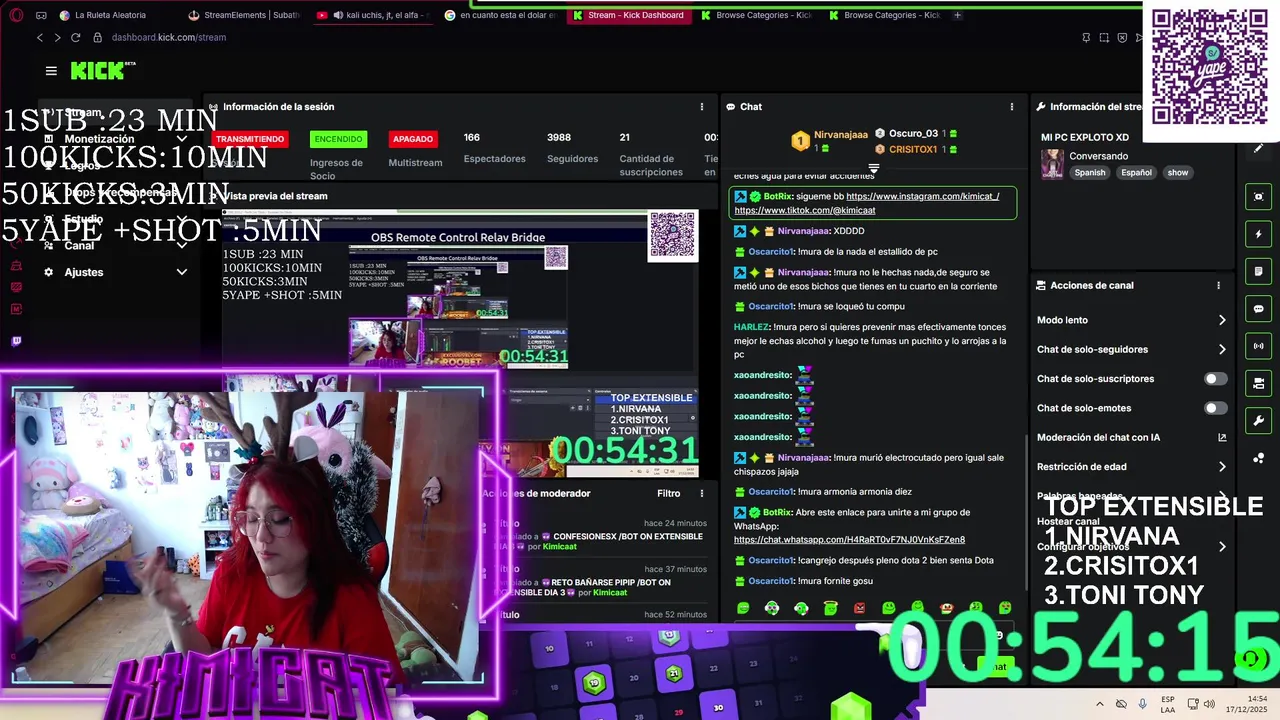
Task: Expand Configurar objetivos chevron
Action: coord(1222,547)
